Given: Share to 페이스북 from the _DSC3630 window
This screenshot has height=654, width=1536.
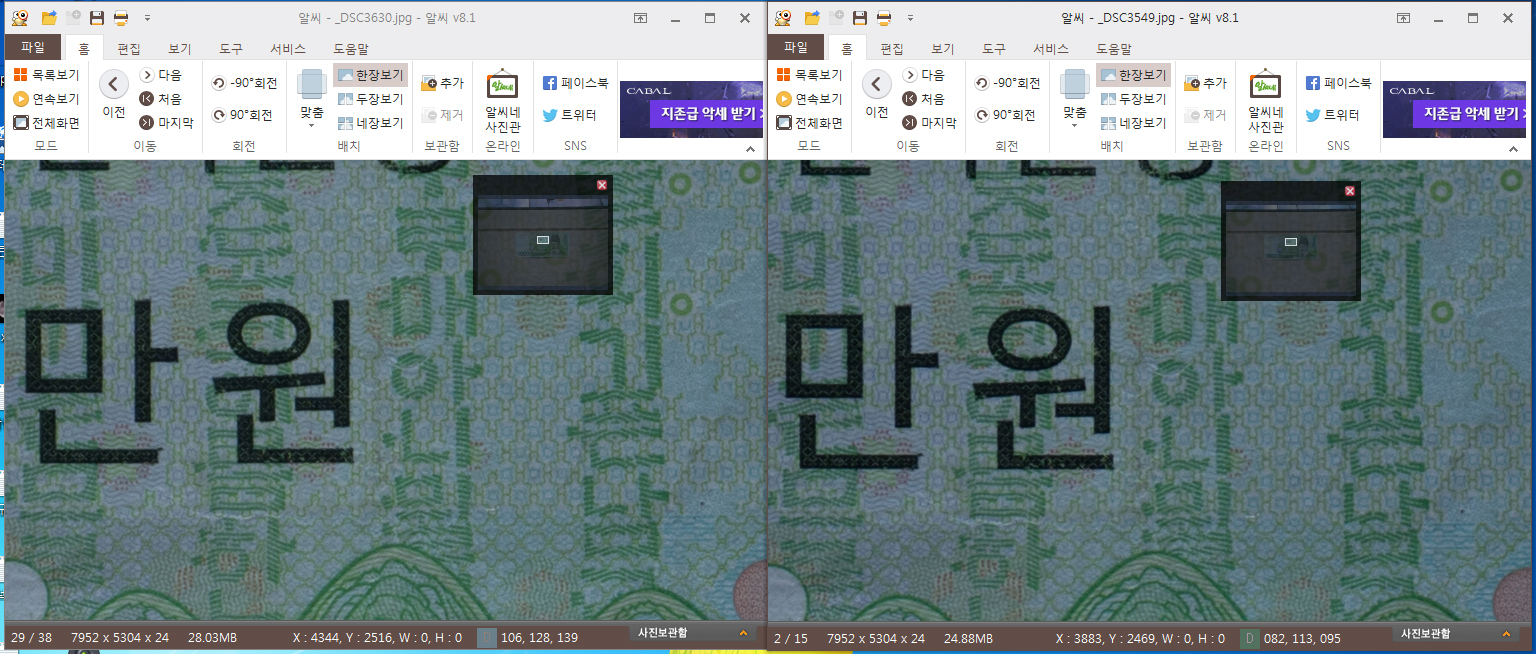Looking at the screenshot, I should point(575,84).
